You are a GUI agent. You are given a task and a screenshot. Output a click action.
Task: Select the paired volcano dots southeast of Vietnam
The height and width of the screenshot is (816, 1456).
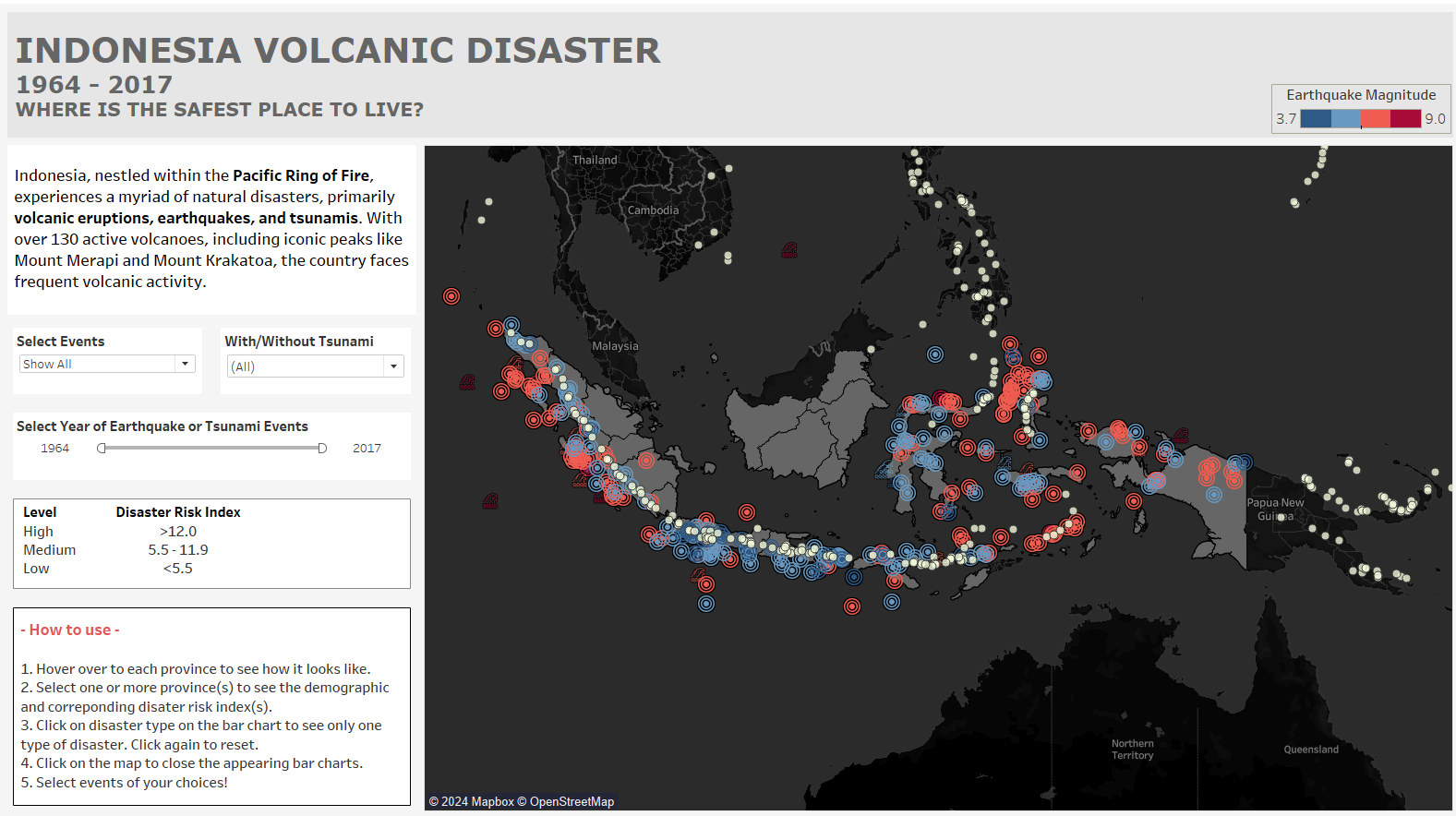(728, 258)
